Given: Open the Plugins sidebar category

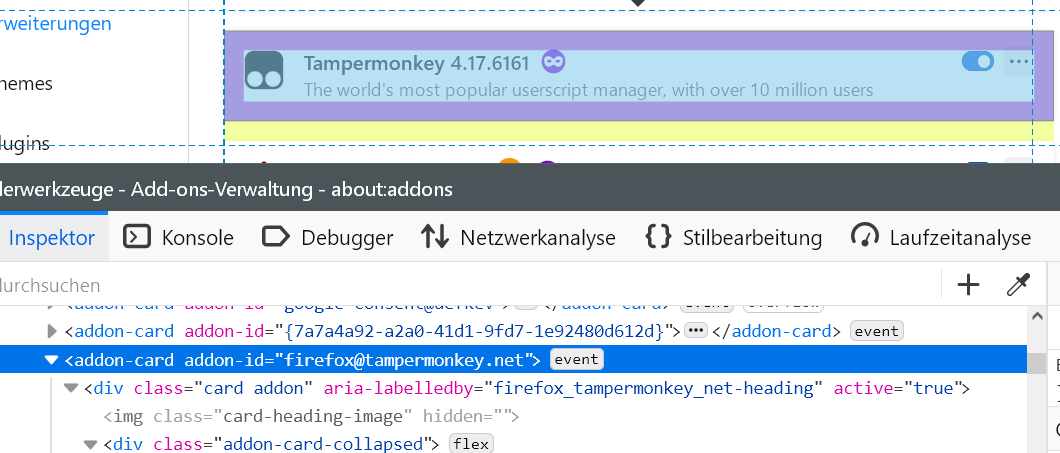Looking at the screenshot, I should click(x=25, y=143).
